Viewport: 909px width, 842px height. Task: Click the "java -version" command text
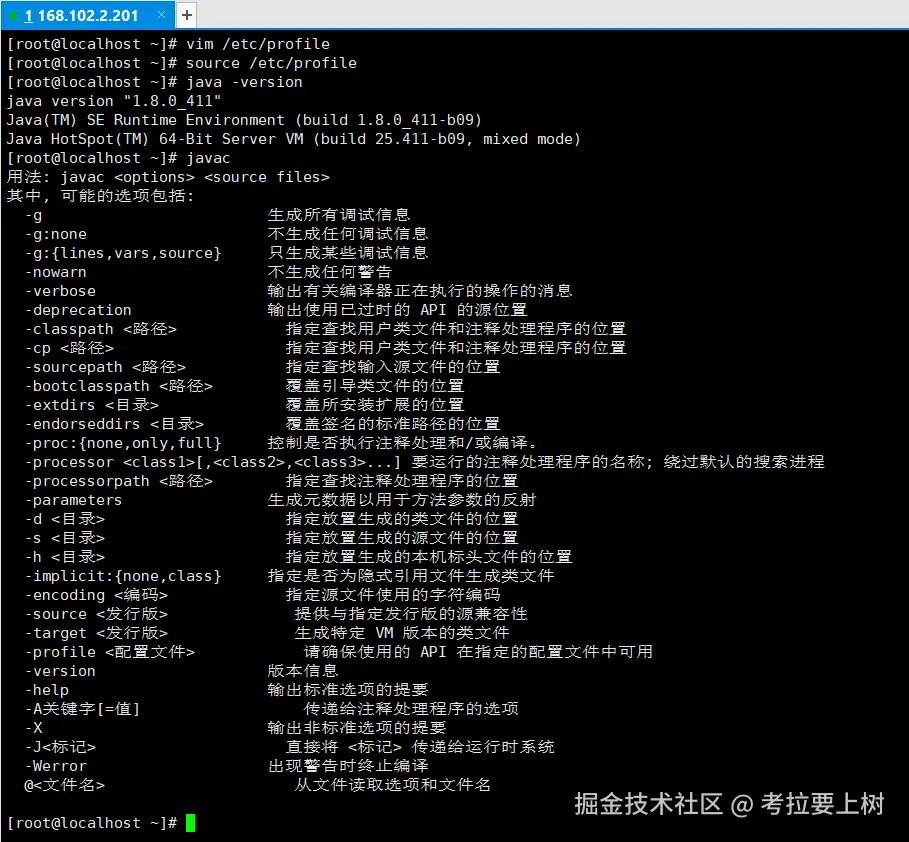[243, 81]
